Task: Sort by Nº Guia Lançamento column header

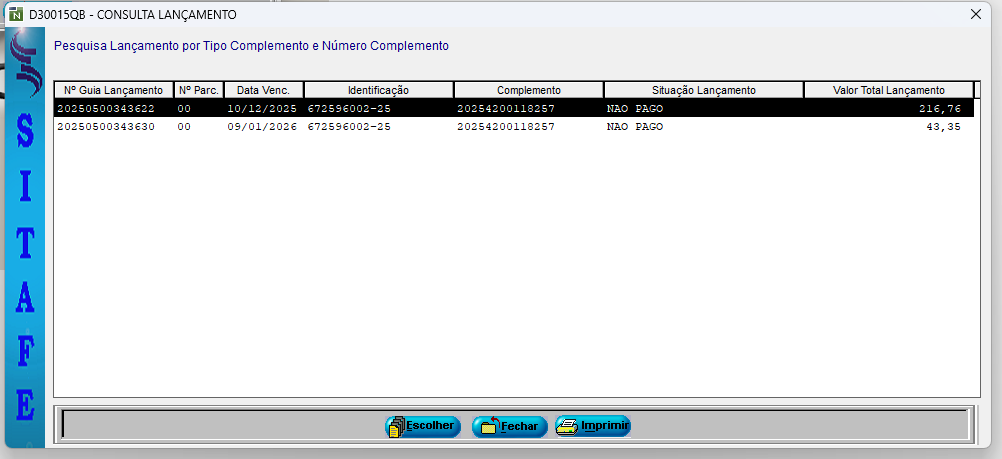Action: [x=113, y=90]
